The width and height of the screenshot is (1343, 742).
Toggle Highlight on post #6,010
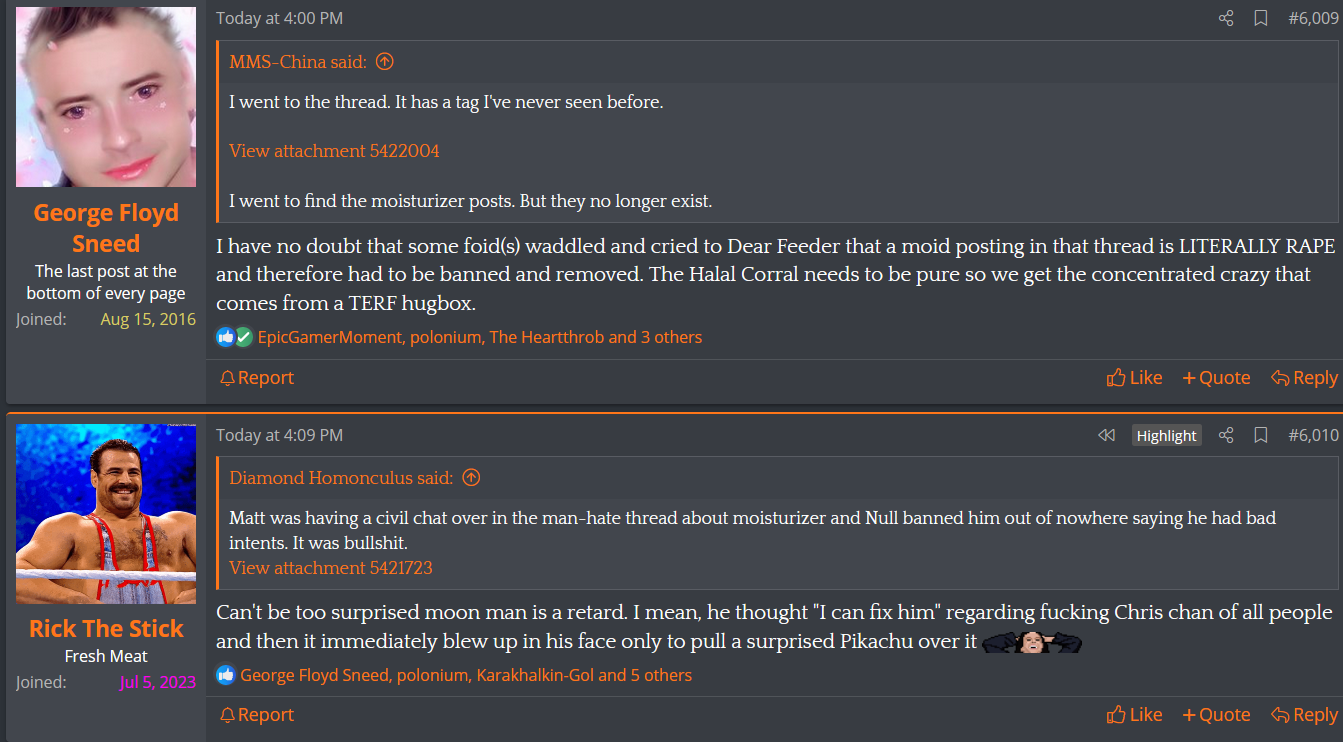point(1166,435)
